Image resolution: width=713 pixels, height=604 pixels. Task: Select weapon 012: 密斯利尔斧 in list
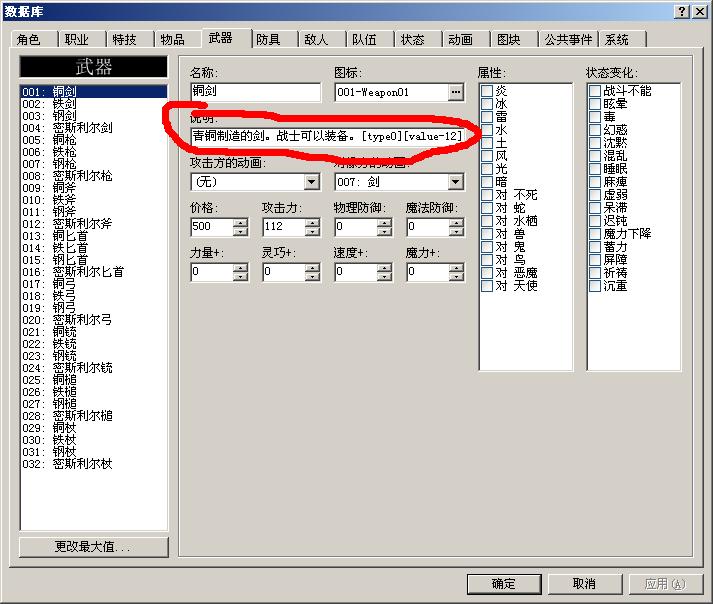pyautogui.click(x=94, y=224)
